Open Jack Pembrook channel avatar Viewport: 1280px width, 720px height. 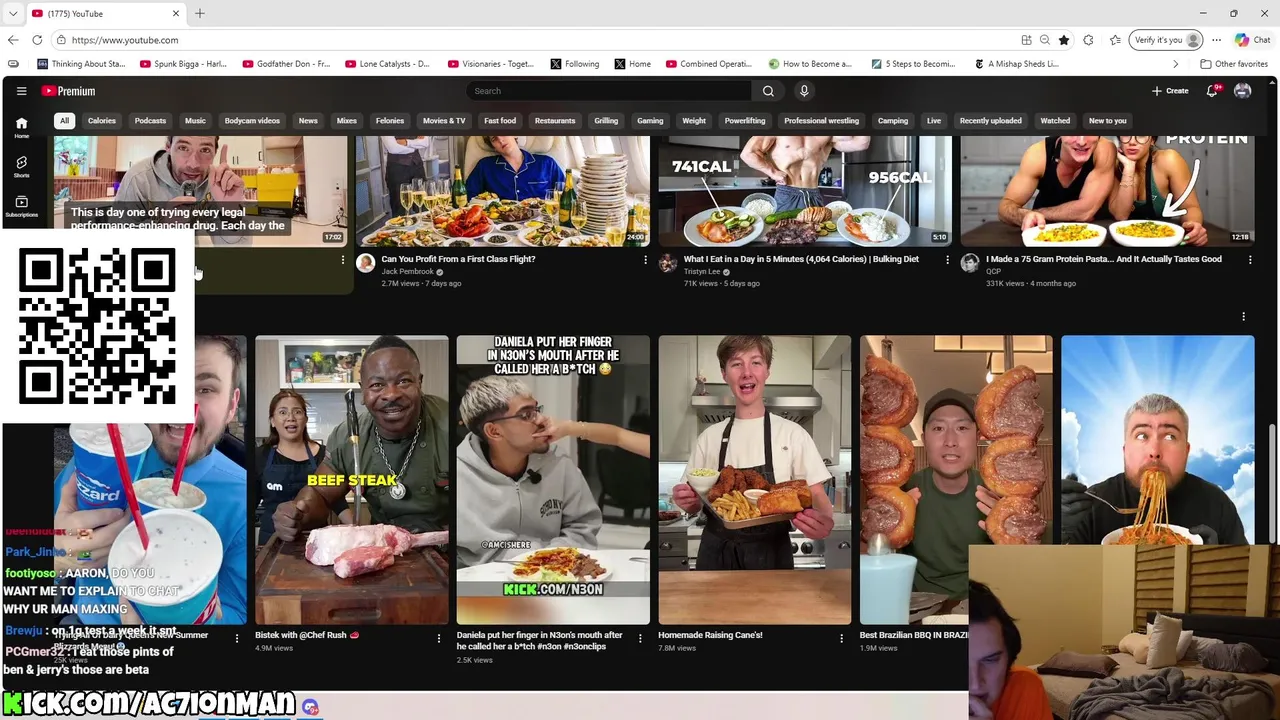tap(366, 263)
